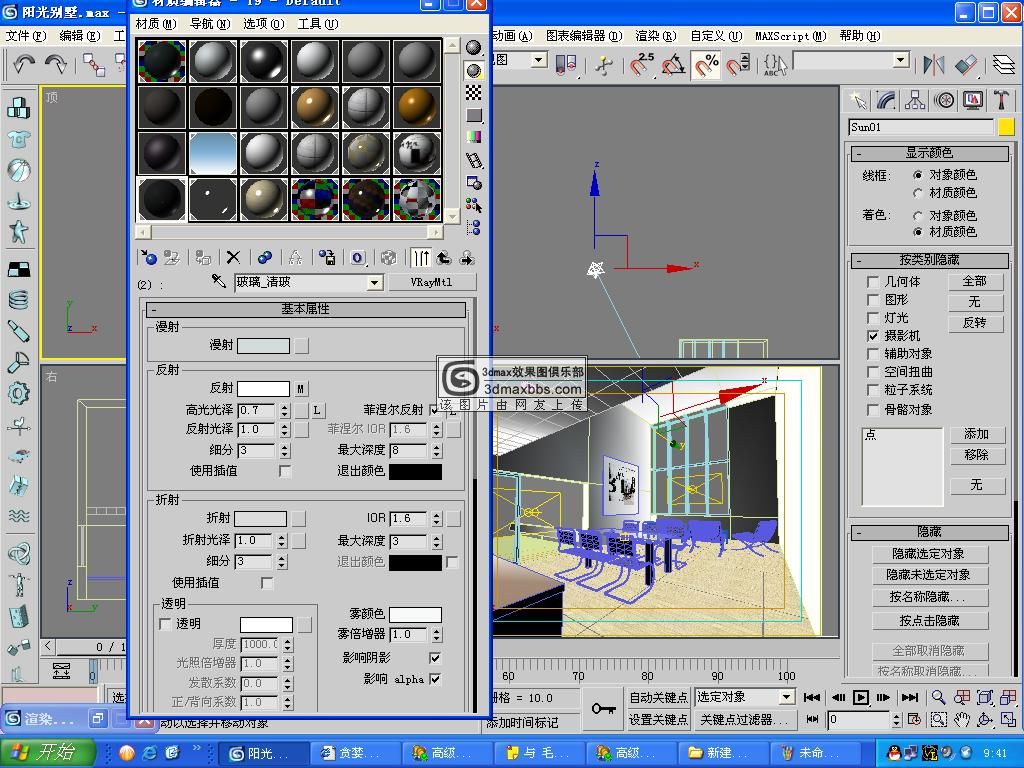Toggle 影响 alpha checkbox

[x=435, y=679]
